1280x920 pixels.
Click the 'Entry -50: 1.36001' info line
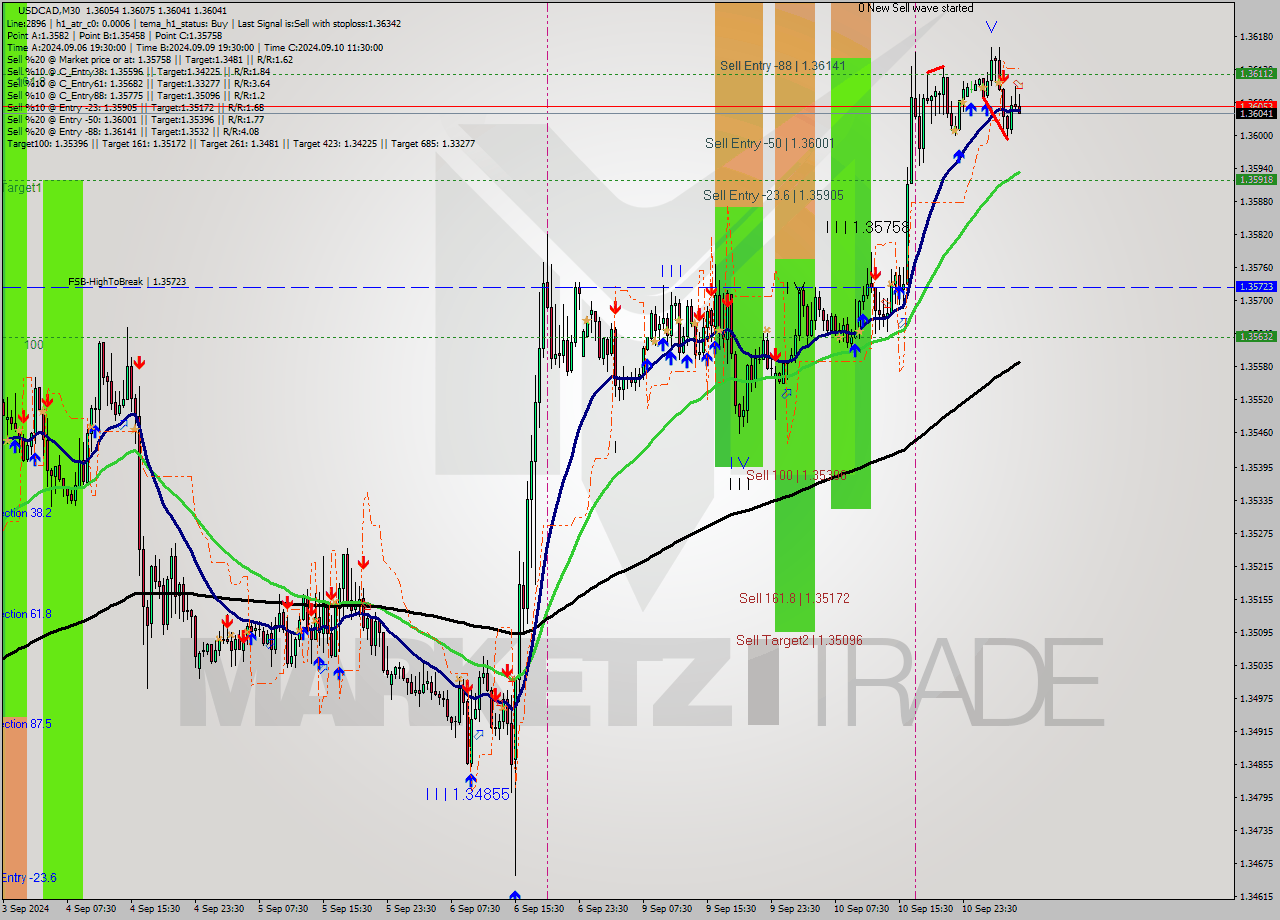coord(135,119)
